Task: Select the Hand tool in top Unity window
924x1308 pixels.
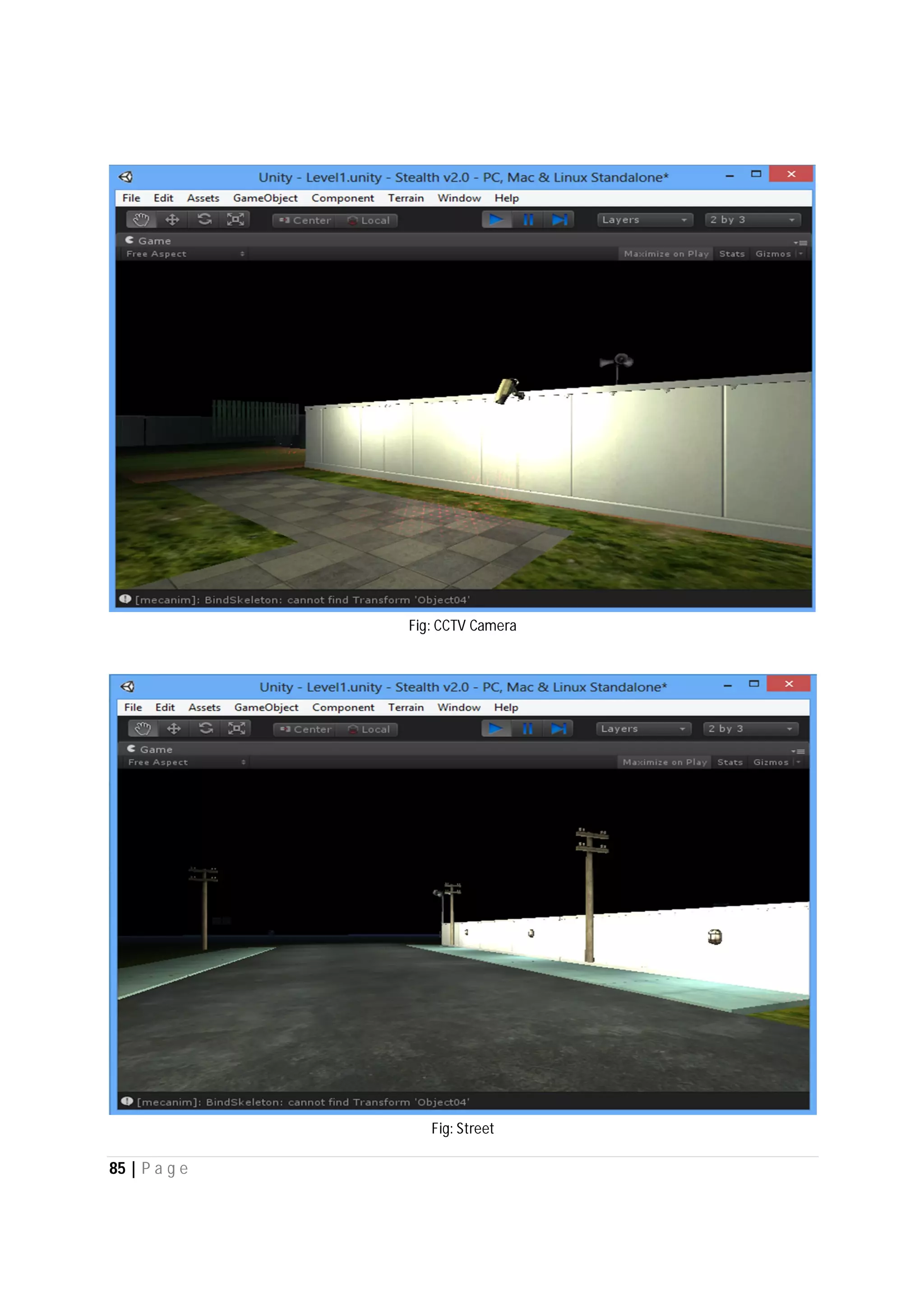Action: [141, 219]
